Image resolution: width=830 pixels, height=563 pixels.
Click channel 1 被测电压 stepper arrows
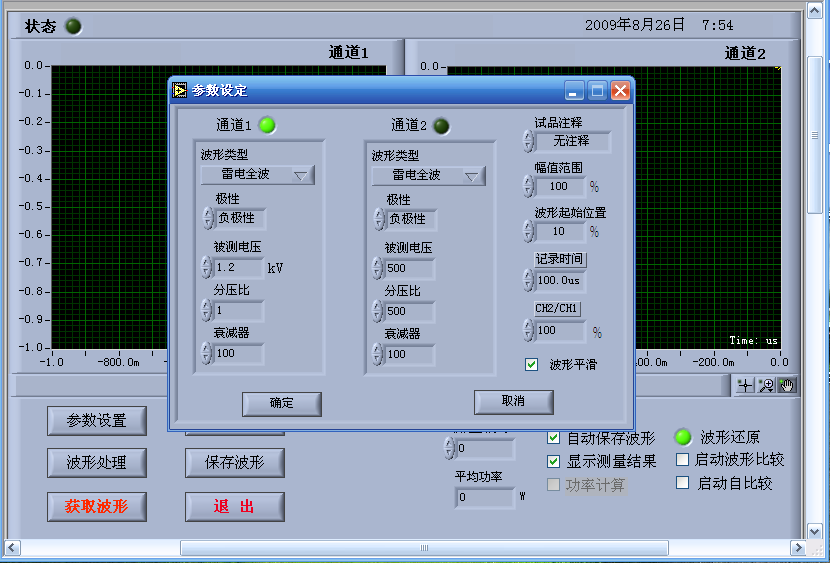[206, 267]
